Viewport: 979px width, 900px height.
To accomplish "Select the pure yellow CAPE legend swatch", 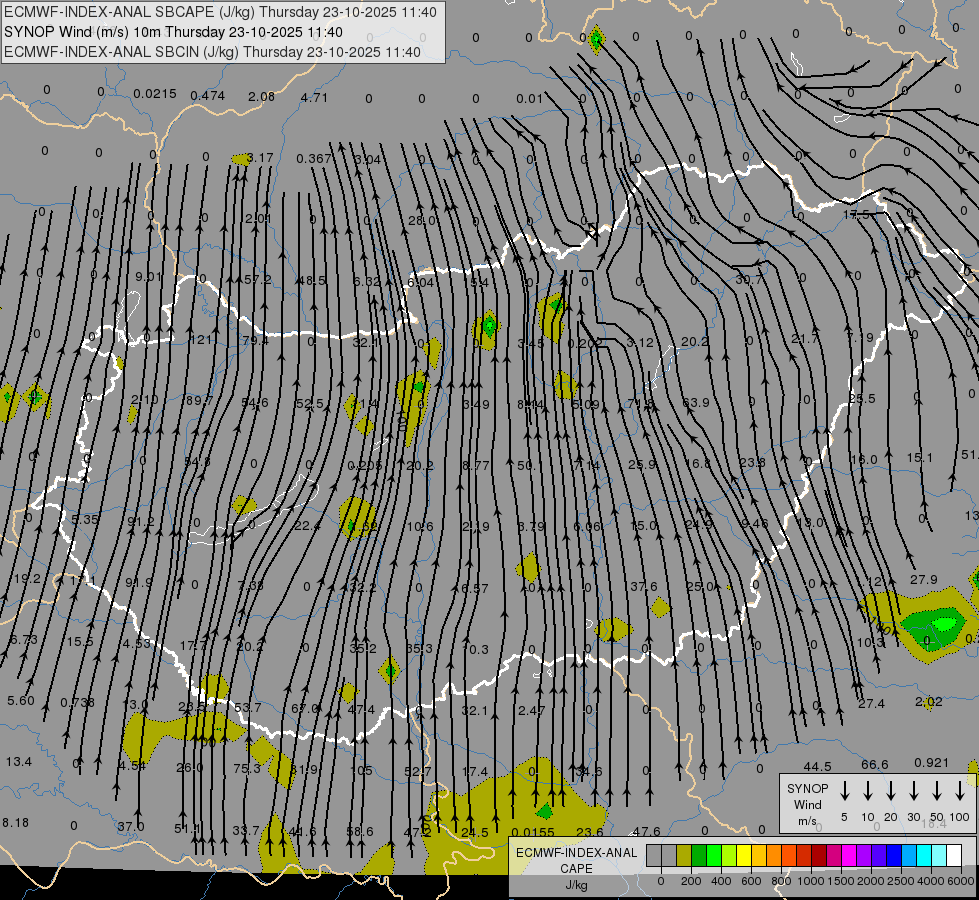I will click(744, 856).
